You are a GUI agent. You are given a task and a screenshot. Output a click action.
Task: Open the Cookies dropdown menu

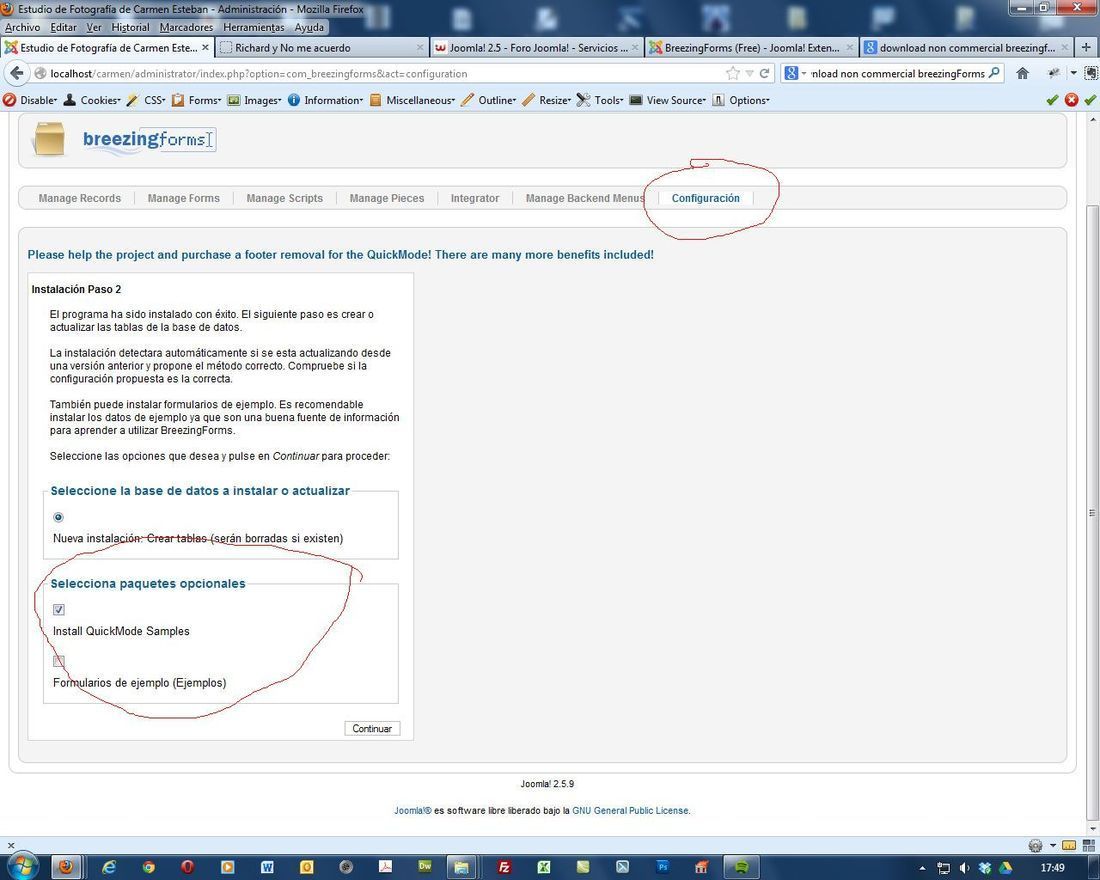92,100
